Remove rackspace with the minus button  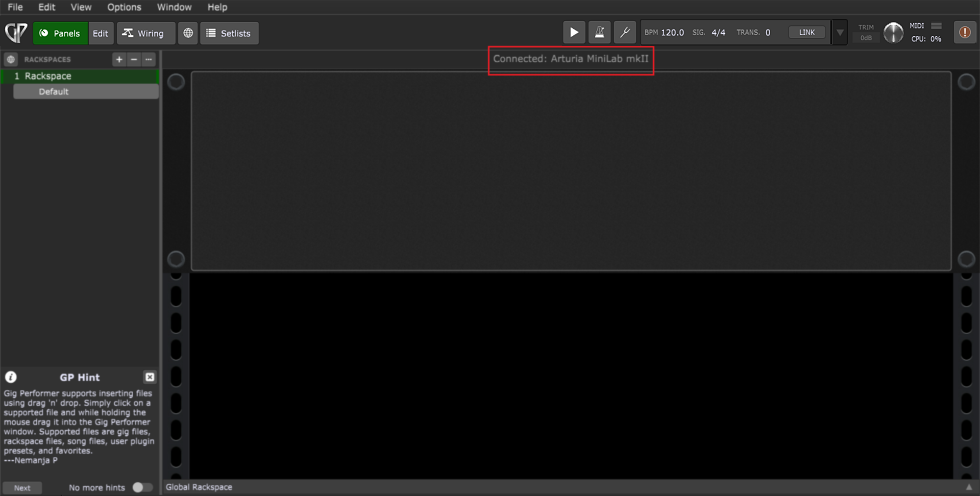click(134, 59)
